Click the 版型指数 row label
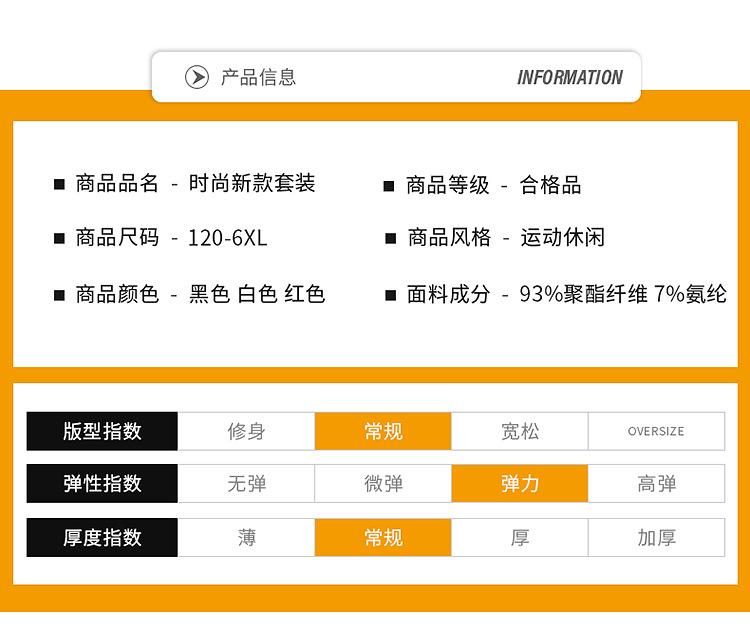Image resolution: width=750 pixels, height=630 pixels. [x=102, y=431]
